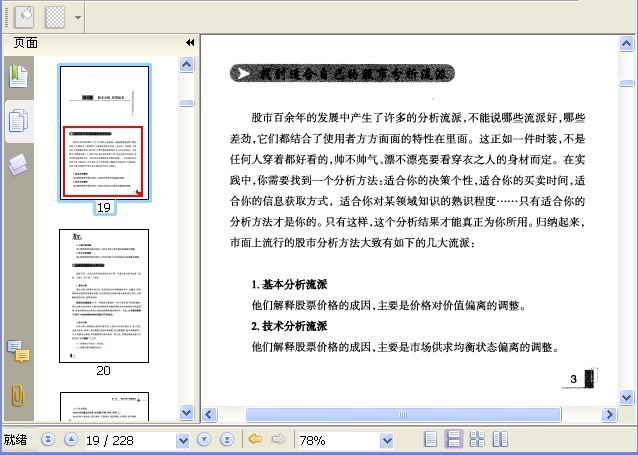Viewport: 638px width, 455px height.
Task: Open the zoom level dropdown
Action: pyautogui.click(x=387, y=440)
